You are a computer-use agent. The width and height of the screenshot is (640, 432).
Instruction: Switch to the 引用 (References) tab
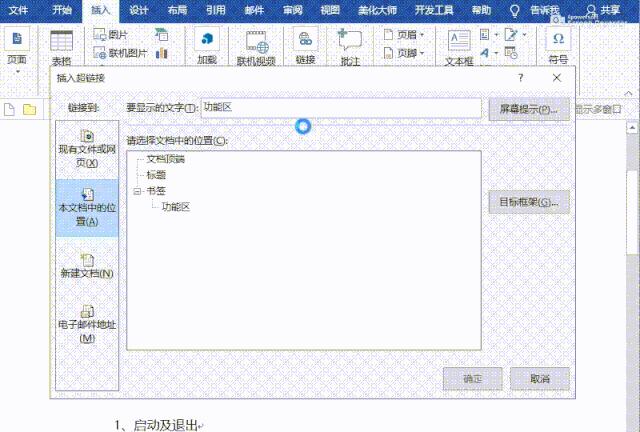click(216, 10)
